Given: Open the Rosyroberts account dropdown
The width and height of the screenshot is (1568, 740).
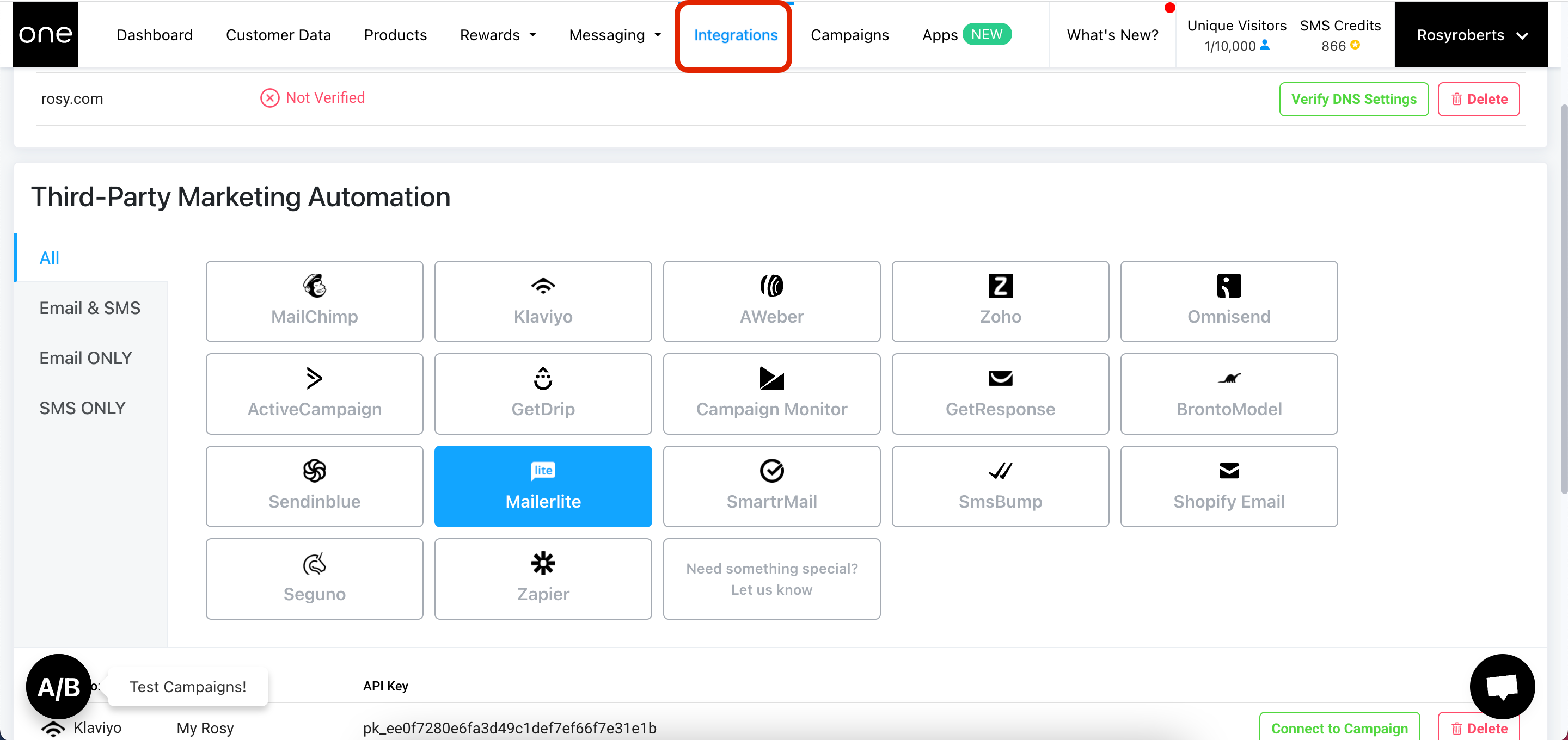Looking at the screenshot, I should point(1471,35).
